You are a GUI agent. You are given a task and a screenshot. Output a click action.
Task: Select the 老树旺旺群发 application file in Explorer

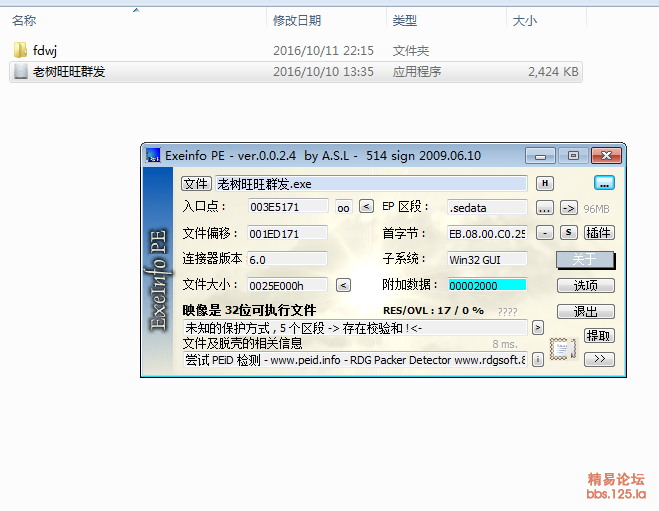(x=296, y=71)
